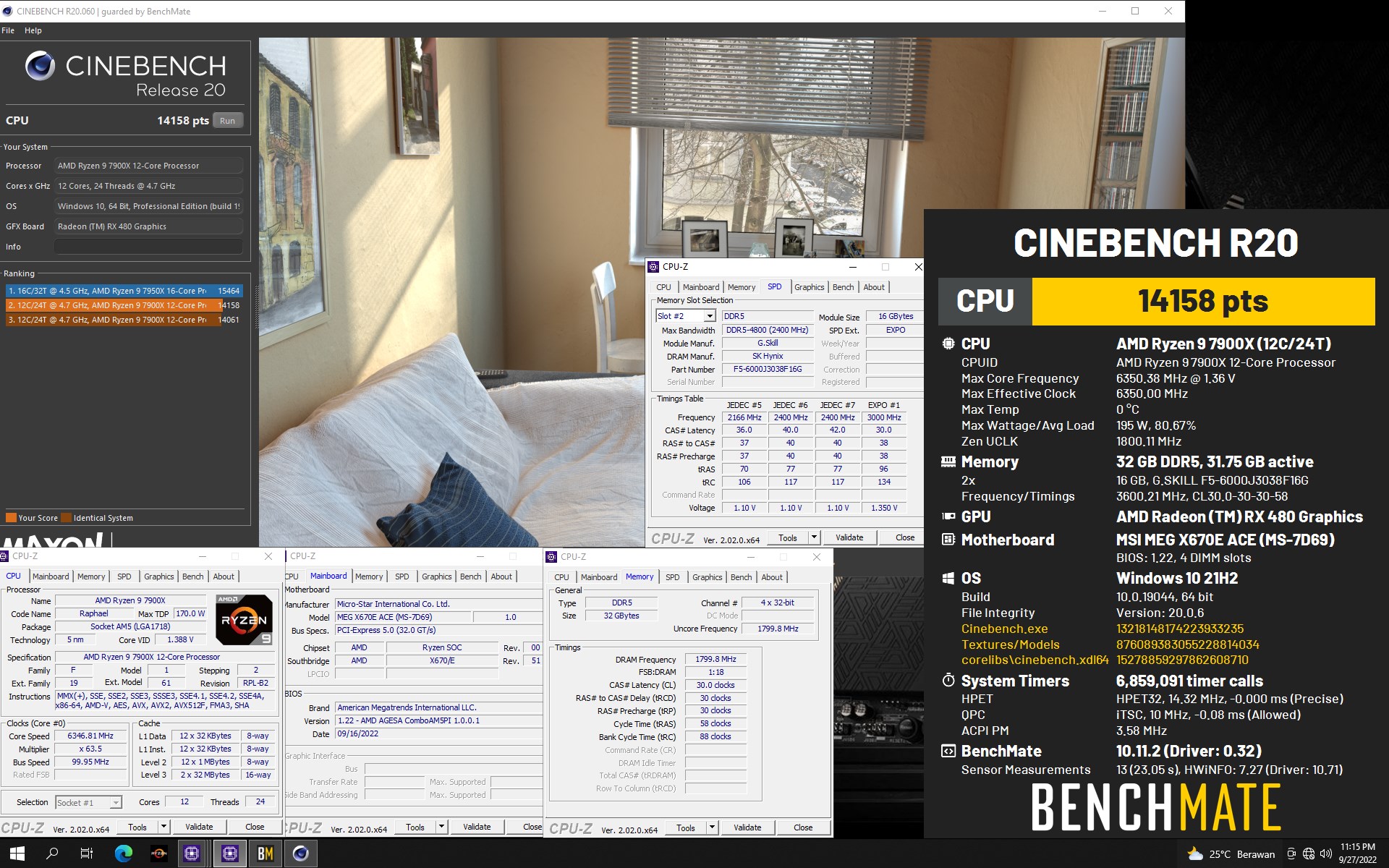Click CPU-Z SPD window title icon
1389x868 pixels.
coord(653,267)
